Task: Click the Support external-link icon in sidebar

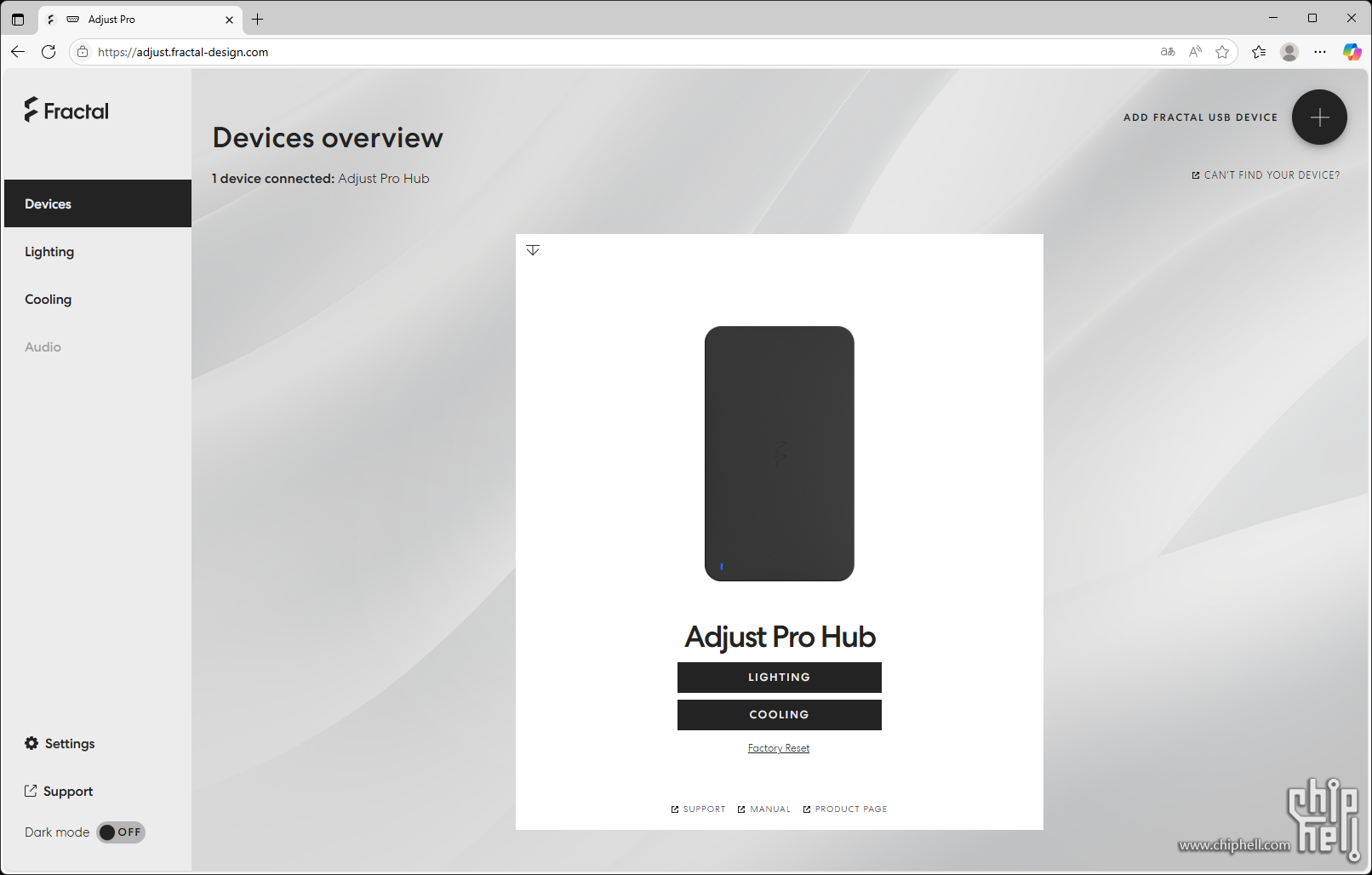Action: point(31,791)
